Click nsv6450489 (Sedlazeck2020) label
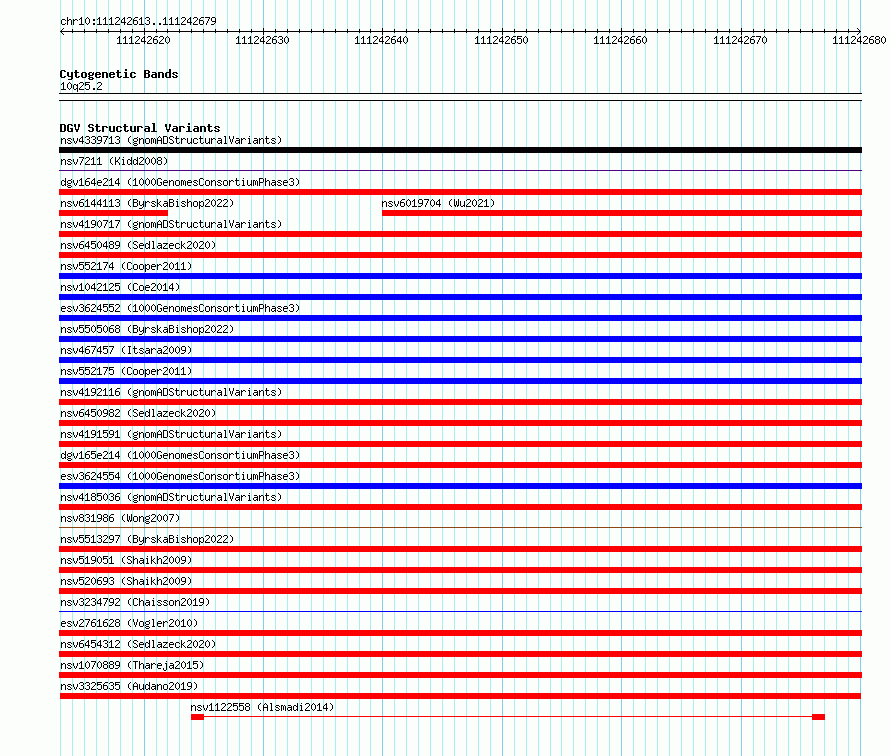This screenshot has height=756, width=890. pyautogui.click(x=138, y=245)
